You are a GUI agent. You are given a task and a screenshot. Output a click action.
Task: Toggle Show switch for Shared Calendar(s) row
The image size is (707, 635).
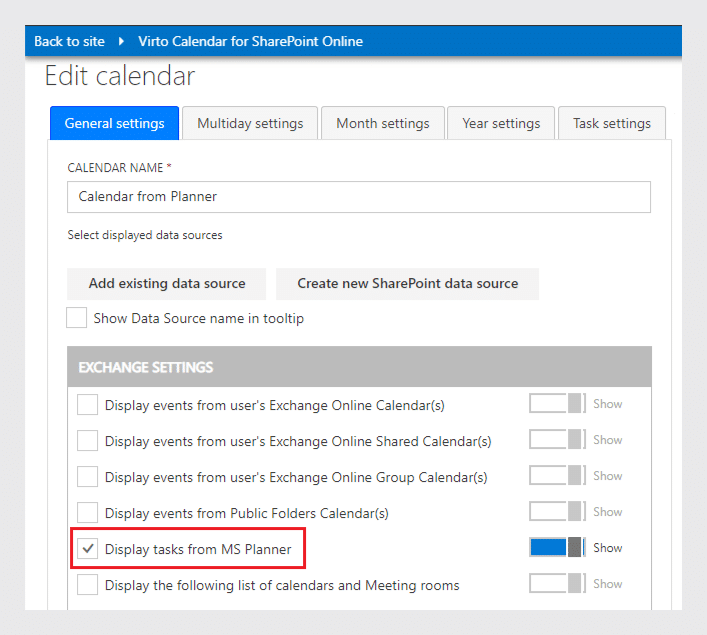click(x=557, y=439)
